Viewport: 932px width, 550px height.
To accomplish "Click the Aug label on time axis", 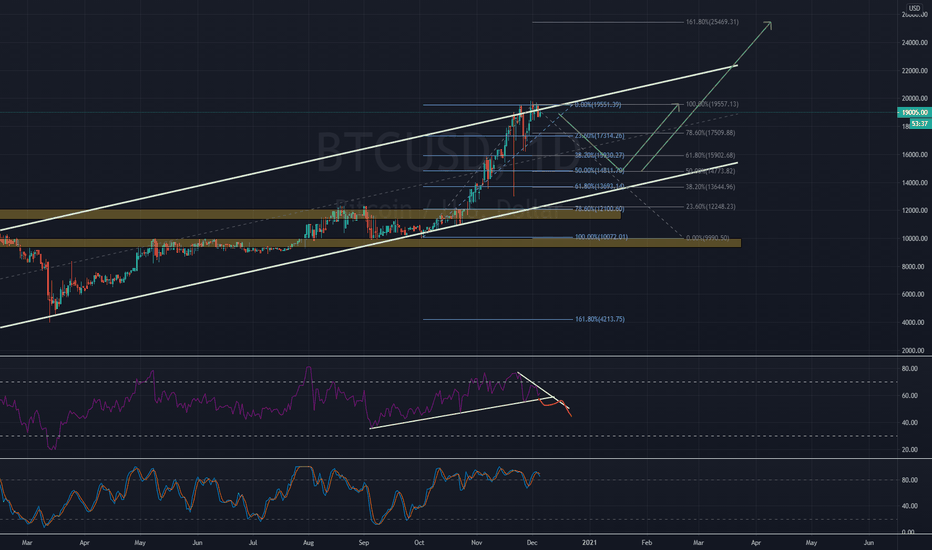I will click(x=308, y=542).
